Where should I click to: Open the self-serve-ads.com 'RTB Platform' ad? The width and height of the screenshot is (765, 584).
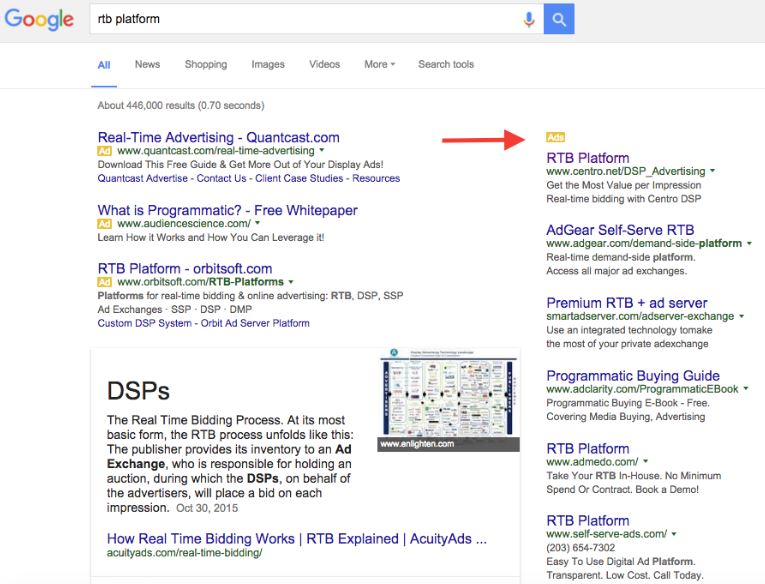click(588, 521)
